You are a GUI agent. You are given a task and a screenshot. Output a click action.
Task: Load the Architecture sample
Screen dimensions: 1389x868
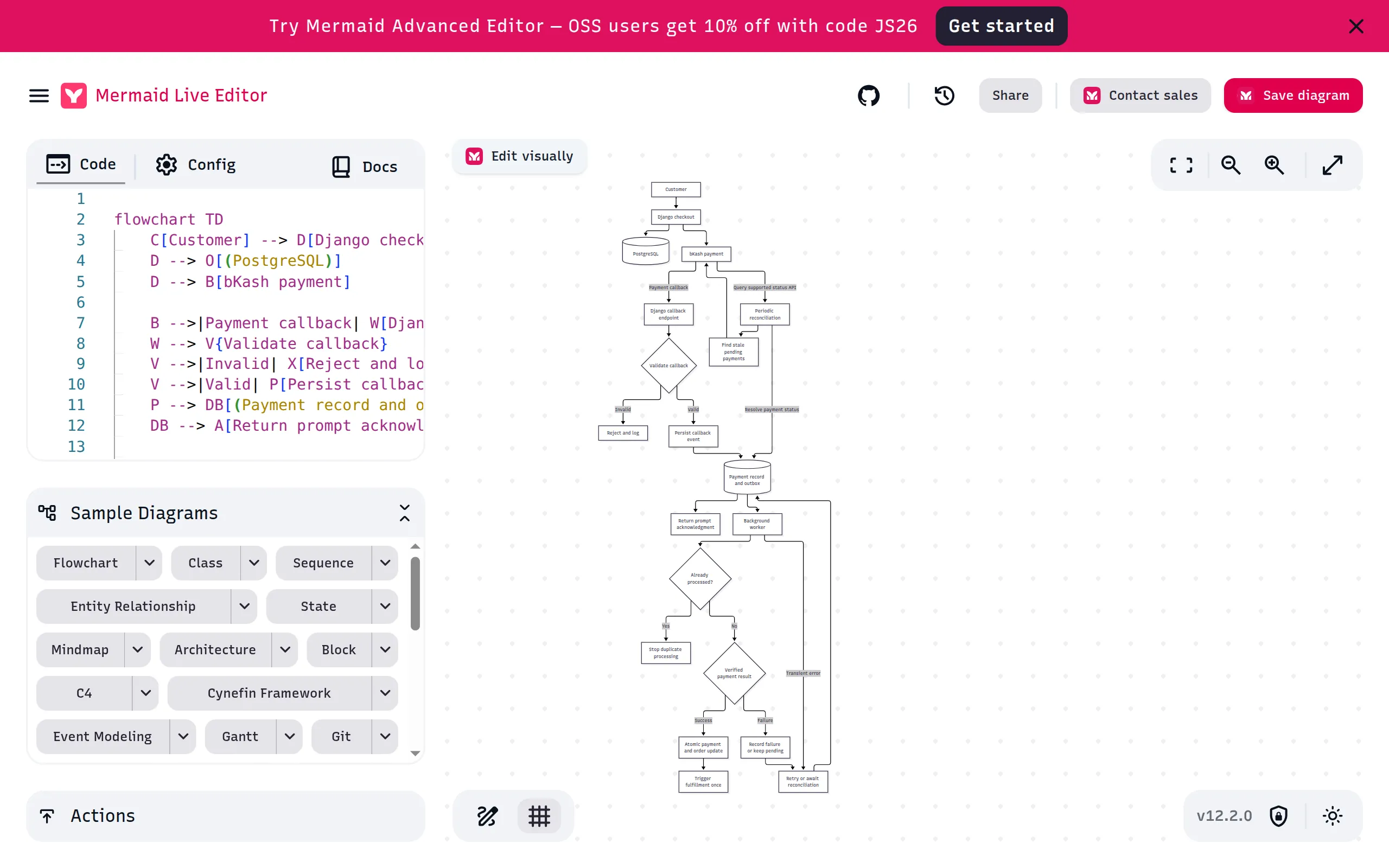pos(215,650)
